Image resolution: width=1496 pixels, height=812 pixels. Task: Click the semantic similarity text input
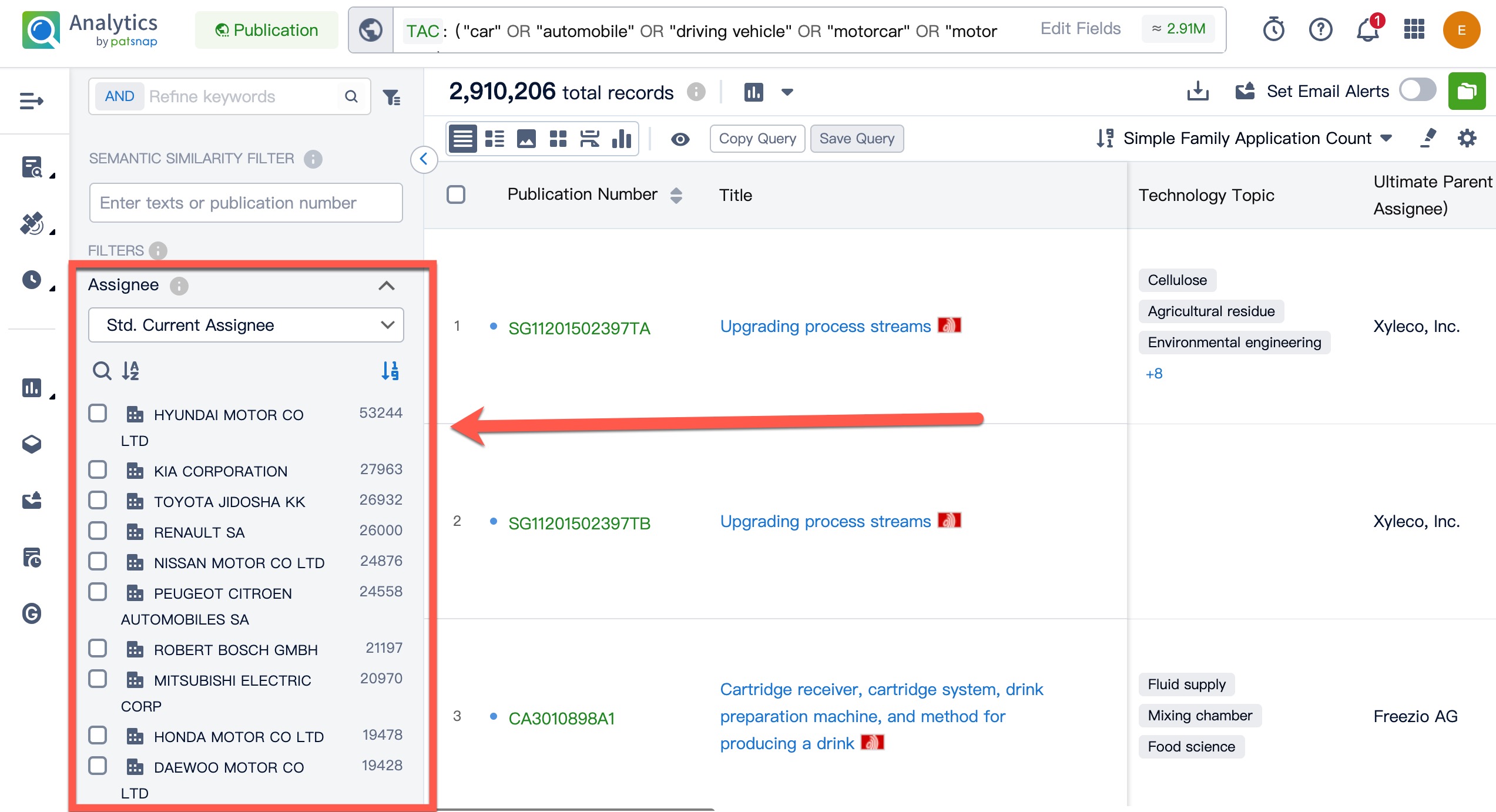coord(246,203)
